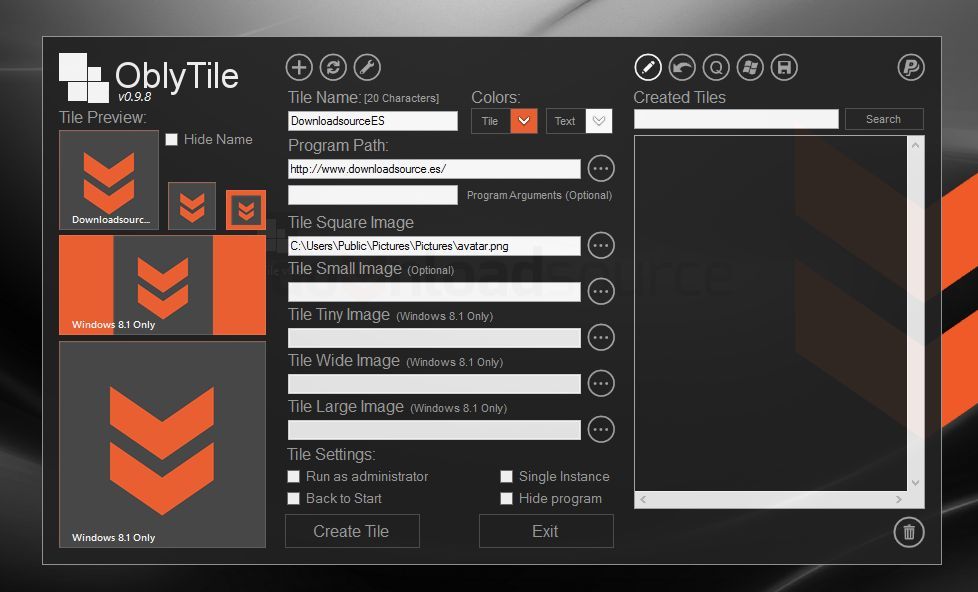Image resolution: width=978 pixels, height=592 pixels.
Task: Click the circular Q icon
Action: click(x=716, y=67)
